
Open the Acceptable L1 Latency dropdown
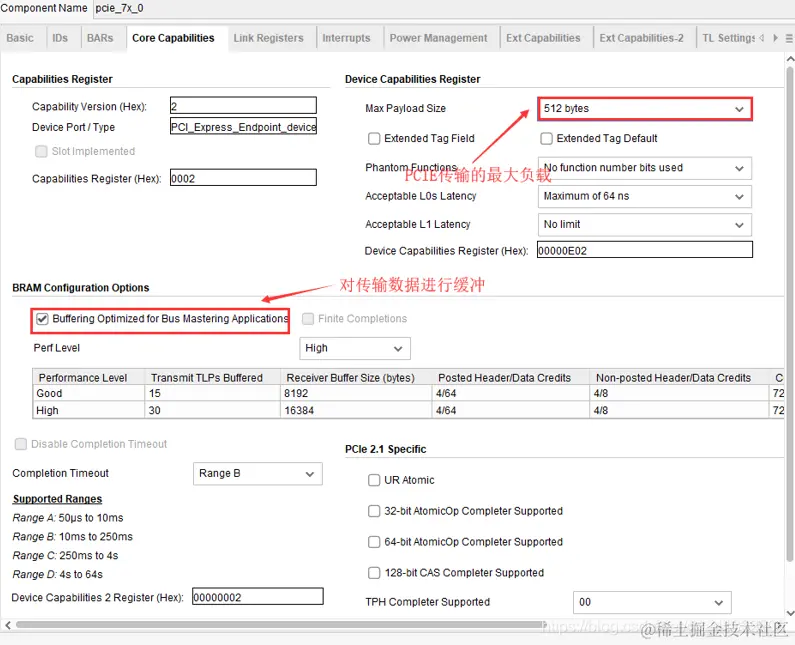point(645,225)
